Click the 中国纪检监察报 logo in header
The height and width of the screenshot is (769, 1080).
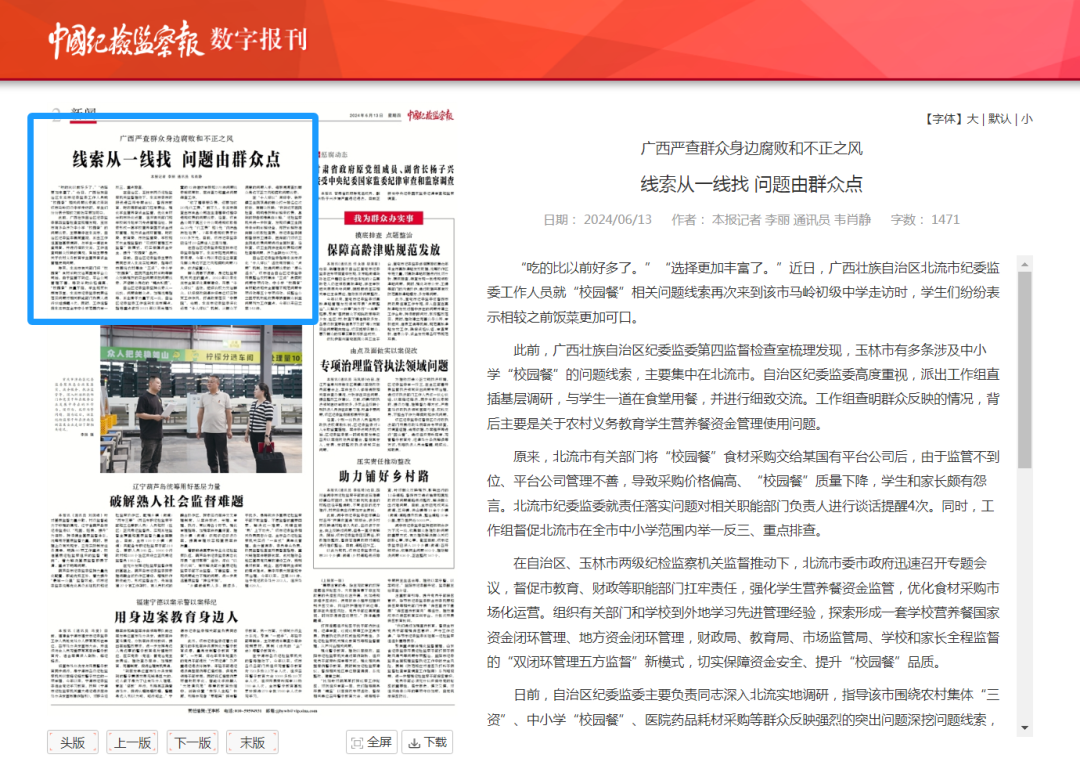point(125,39)
